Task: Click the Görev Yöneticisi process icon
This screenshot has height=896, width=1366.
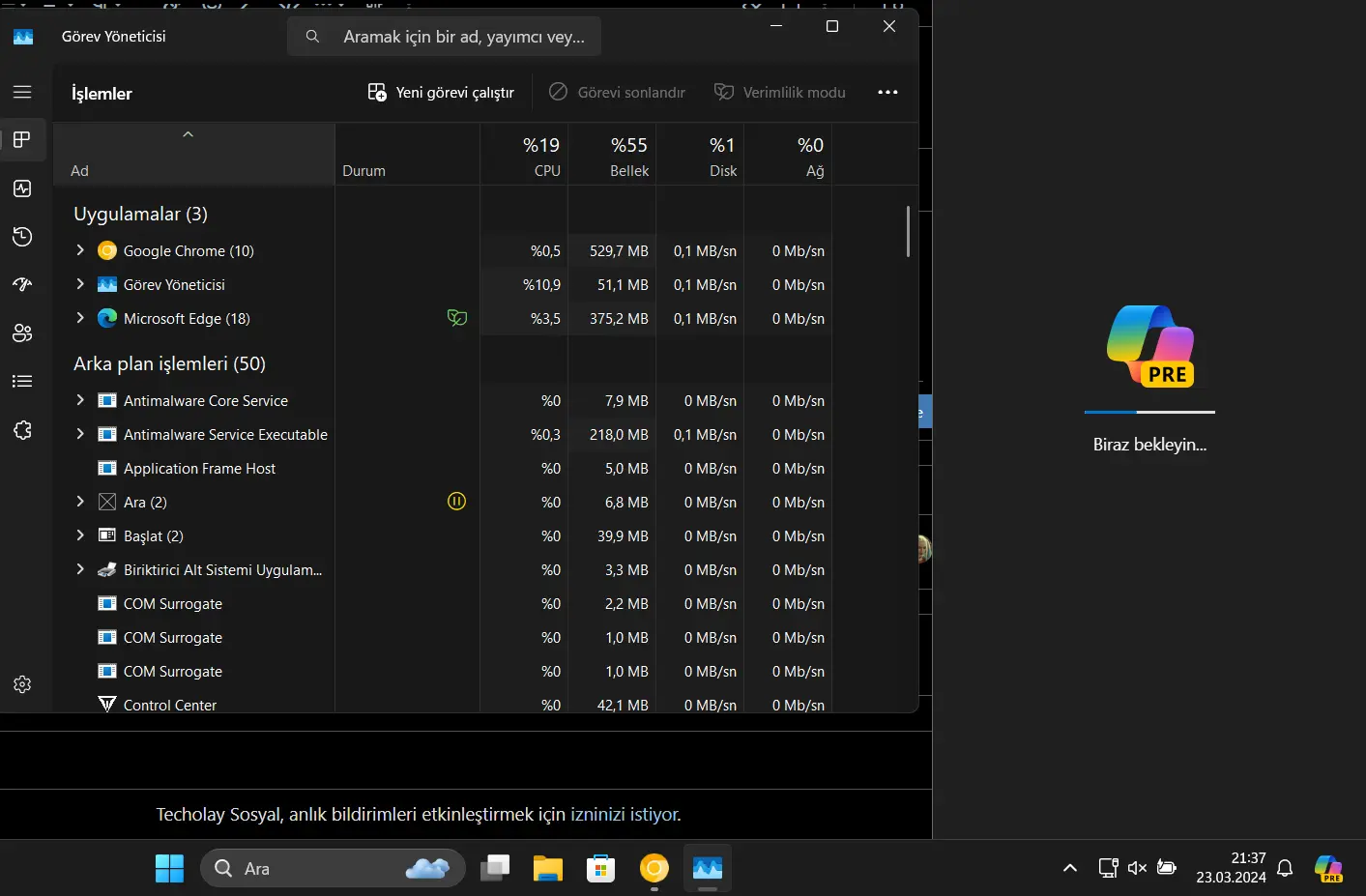Action: pos(107,284)
